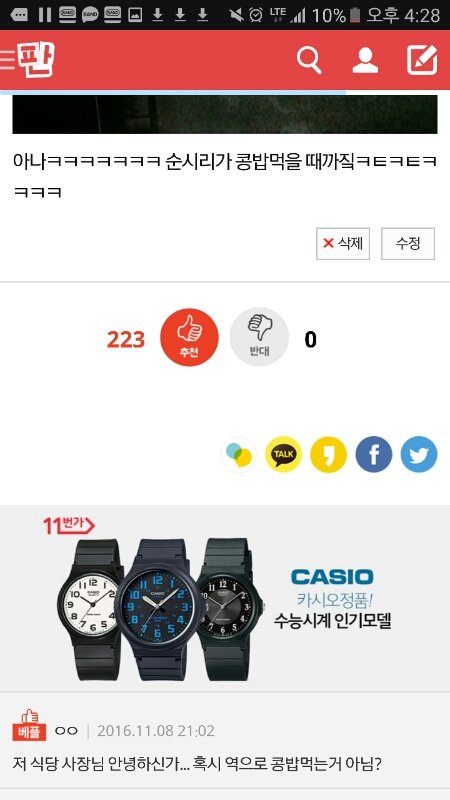
Task: Click the 수정 edit button
Action: pyautogui.click(x=408, y=244)
